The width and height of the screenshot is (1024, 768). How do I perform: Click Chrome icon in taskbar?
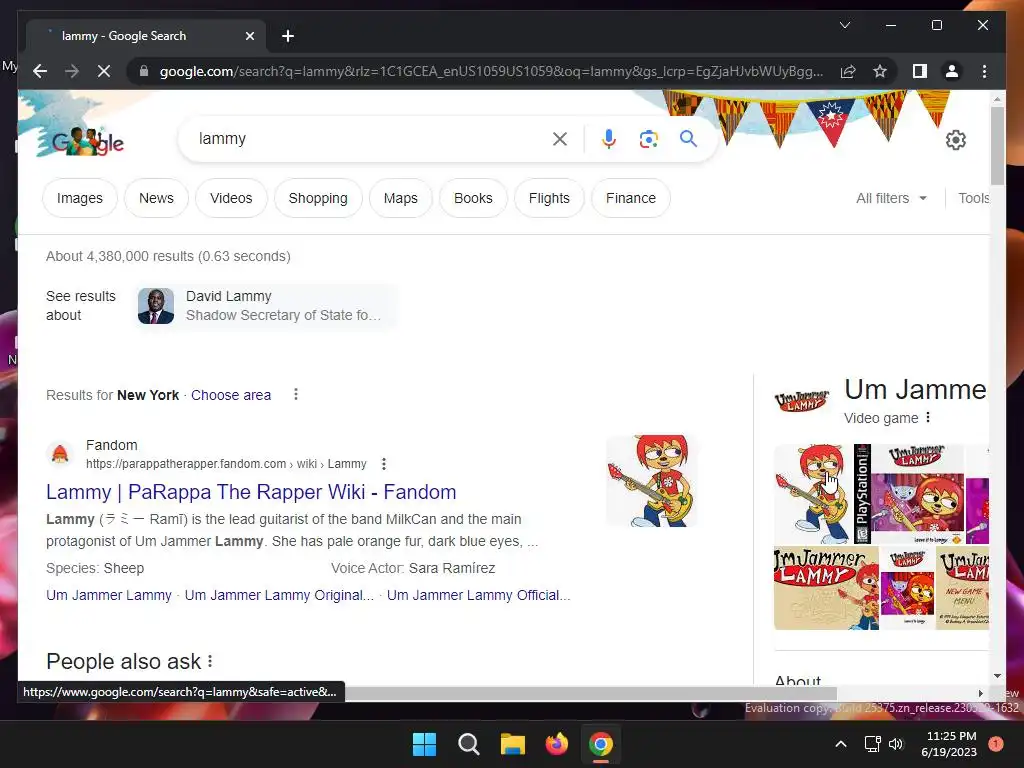(x=601, y=744)
